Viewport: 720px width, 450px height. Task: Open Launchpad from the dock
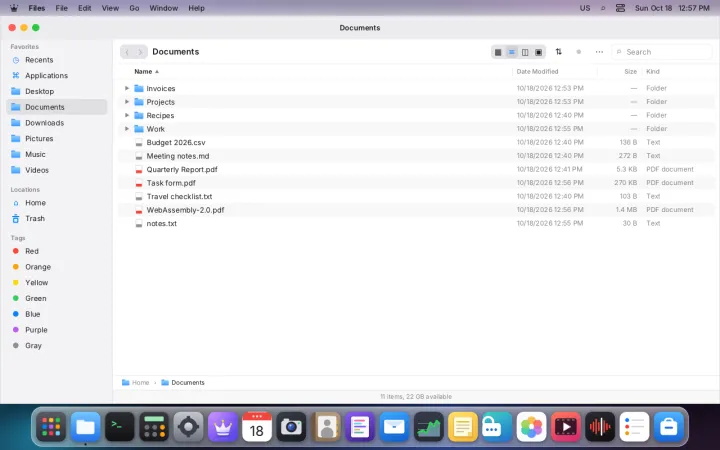51,427
